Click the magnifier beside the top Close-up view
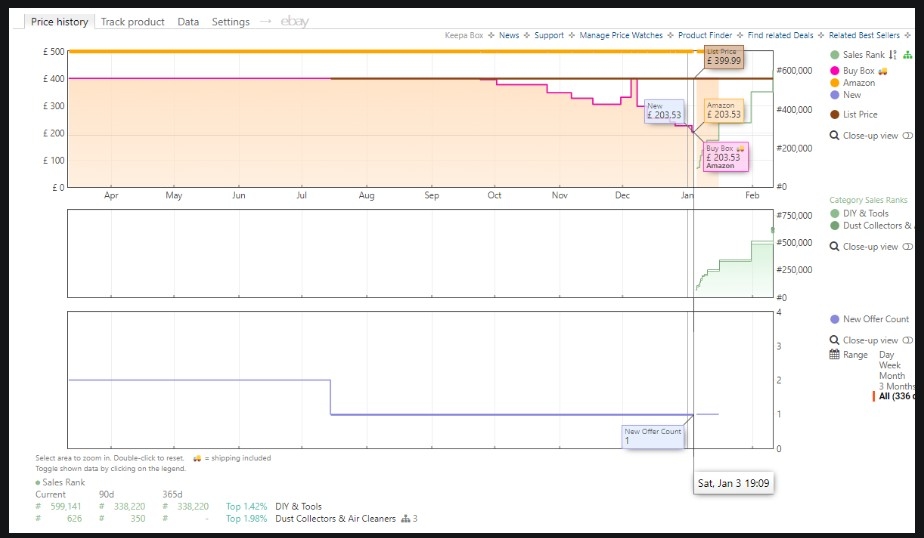 click(835, 136)
